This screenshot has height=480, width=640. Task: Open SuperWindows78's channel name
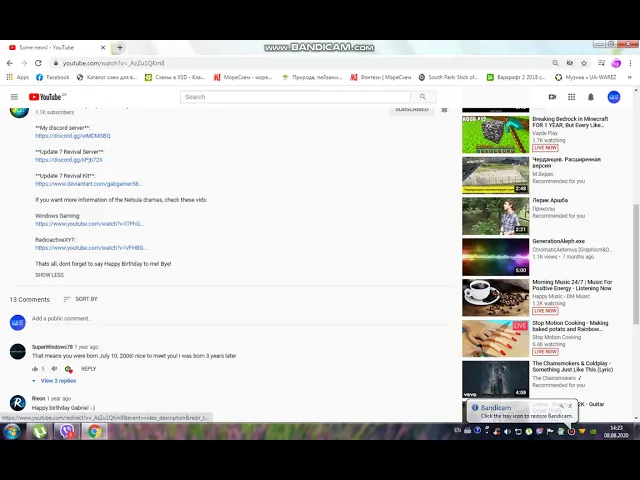pos(52,347)
